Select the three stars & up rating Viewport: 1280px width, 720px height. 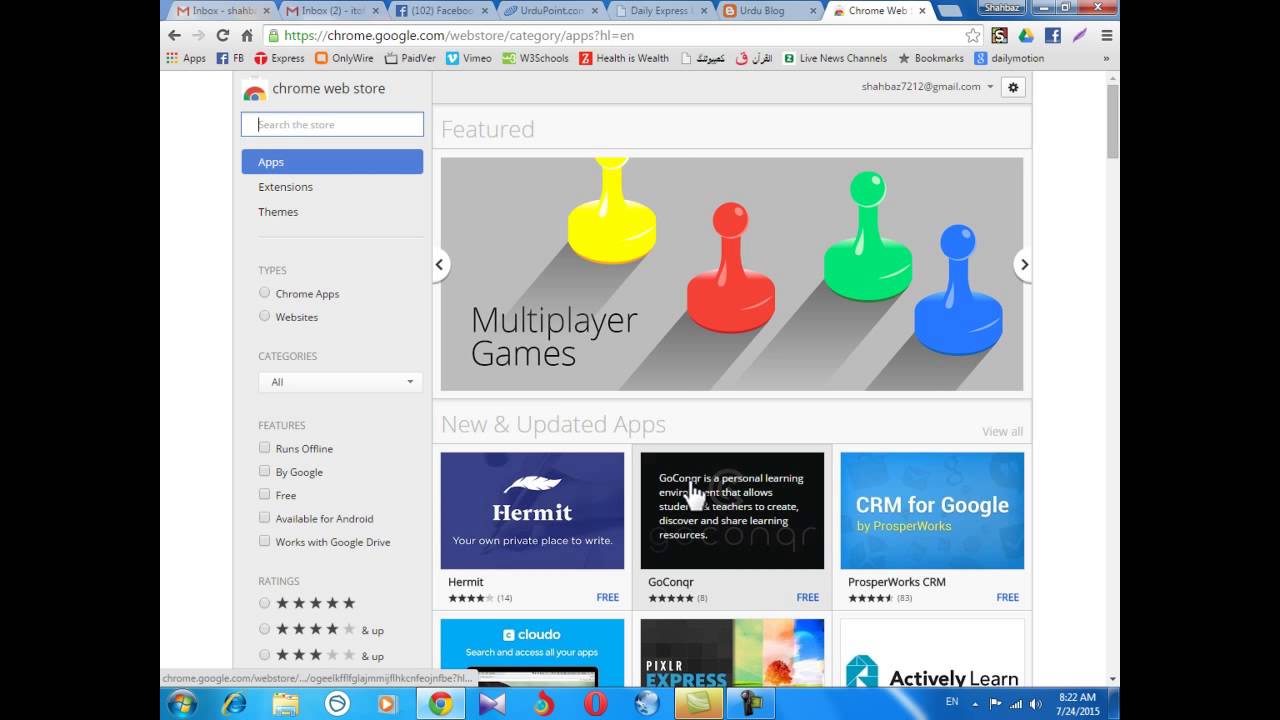[264, 655]
